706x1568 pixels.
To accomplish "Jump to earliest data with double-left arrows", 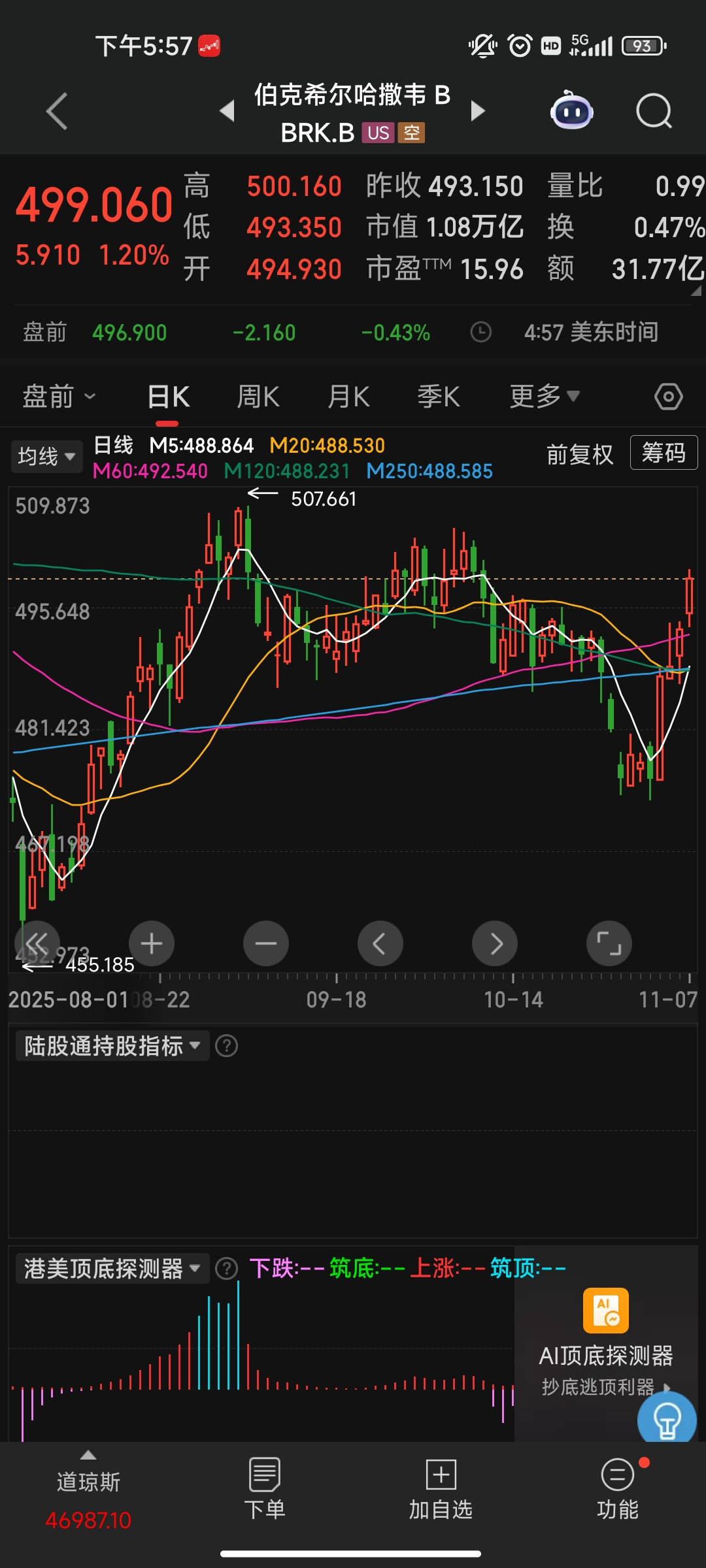I will click(37, 943).
